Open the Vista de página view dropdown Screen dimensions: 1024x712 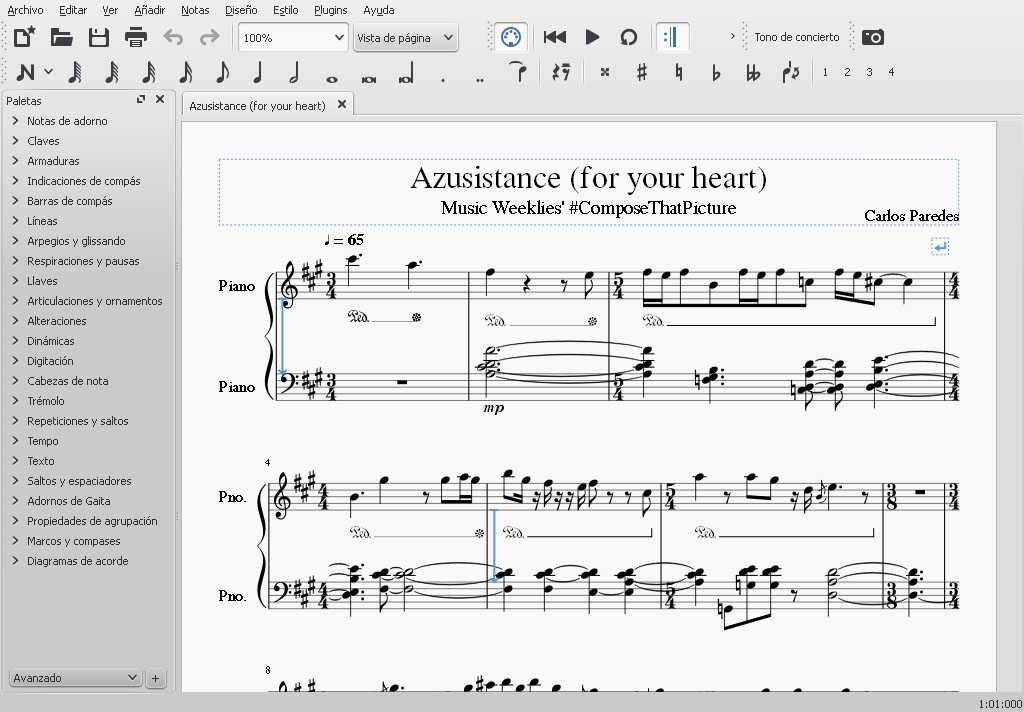[x=405, y=38]
